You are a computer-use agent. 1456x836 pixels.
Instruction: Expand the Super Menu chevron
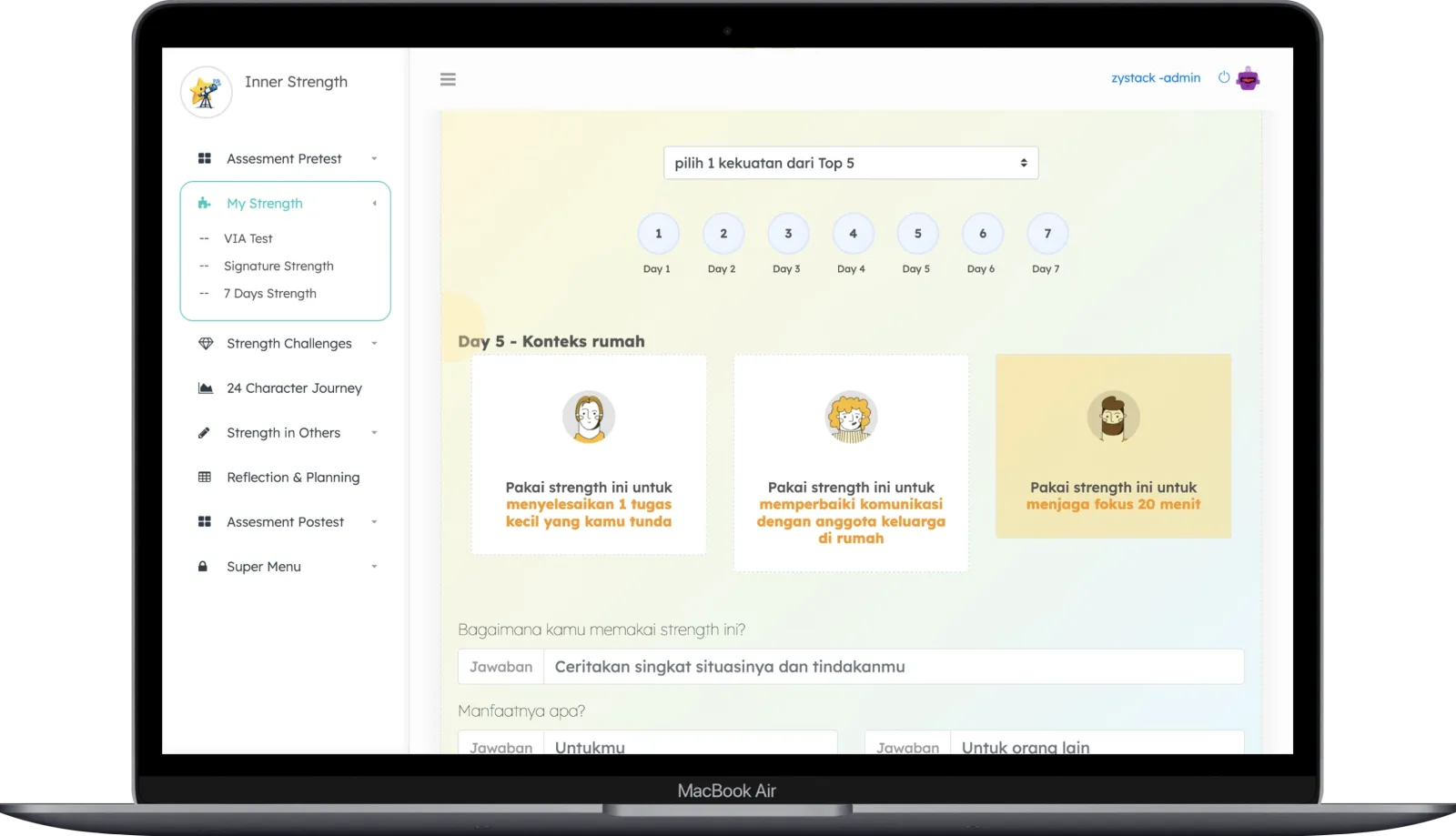[x=374, y=567]
